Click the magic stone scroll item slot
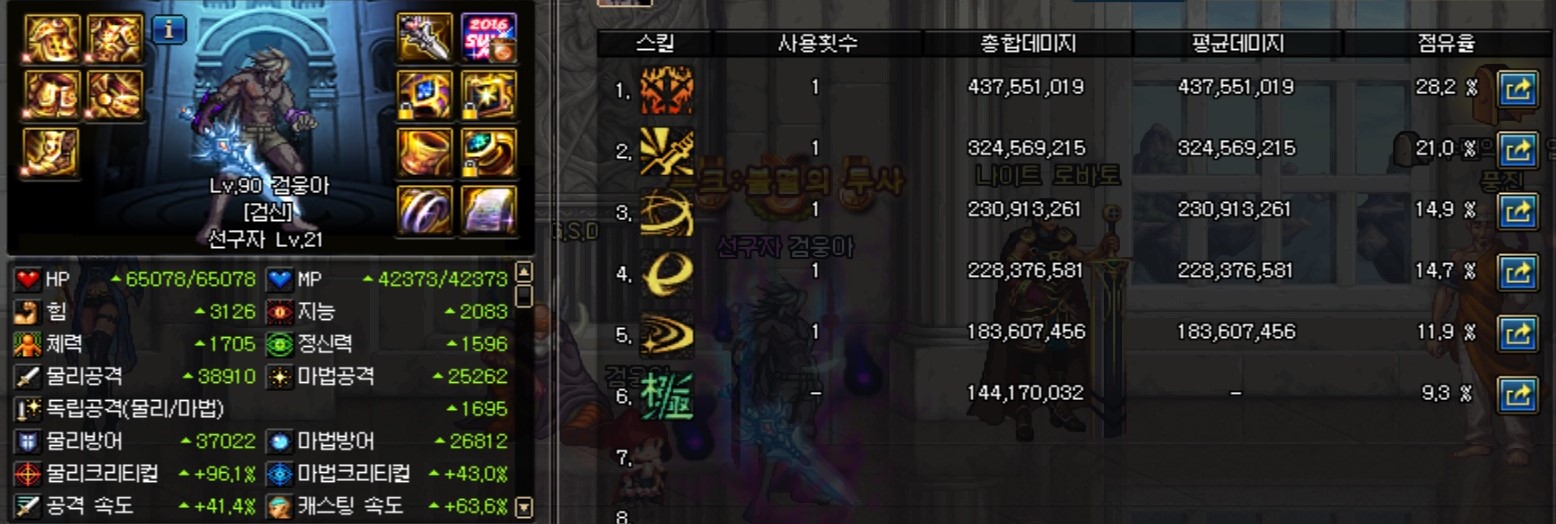 [488, 210]
